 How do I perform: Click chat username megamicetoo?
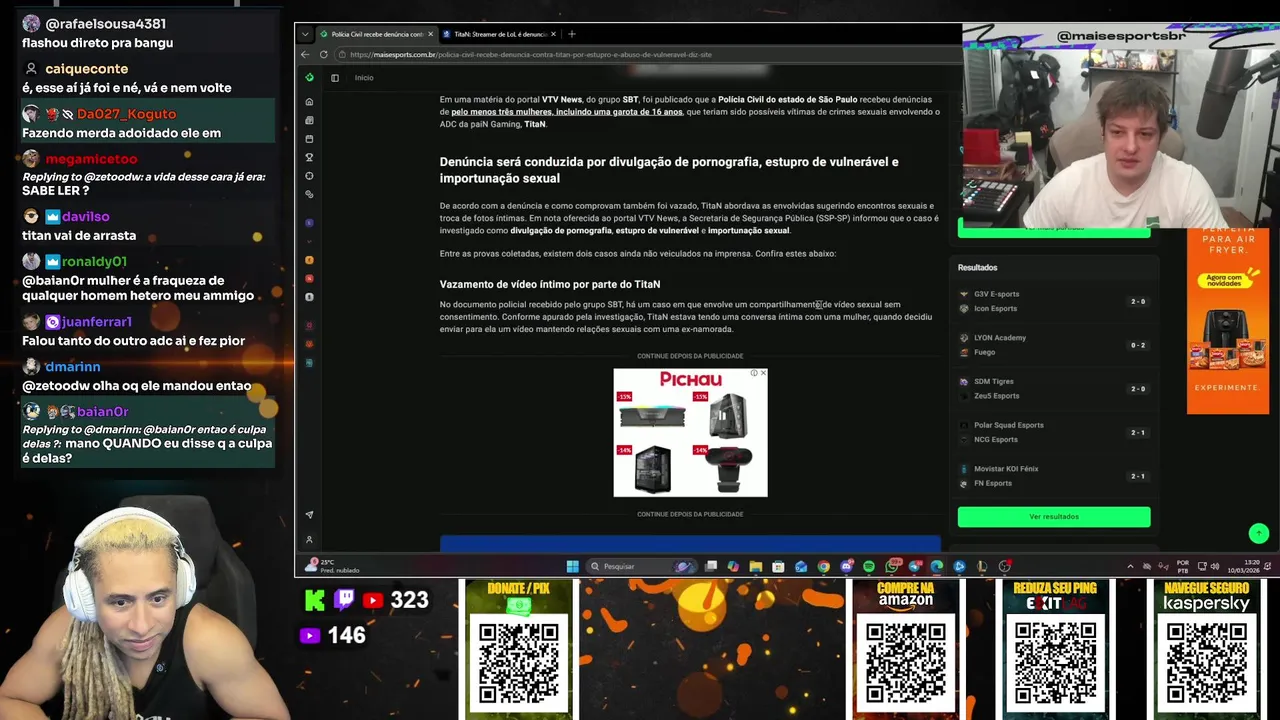[91, 159]
